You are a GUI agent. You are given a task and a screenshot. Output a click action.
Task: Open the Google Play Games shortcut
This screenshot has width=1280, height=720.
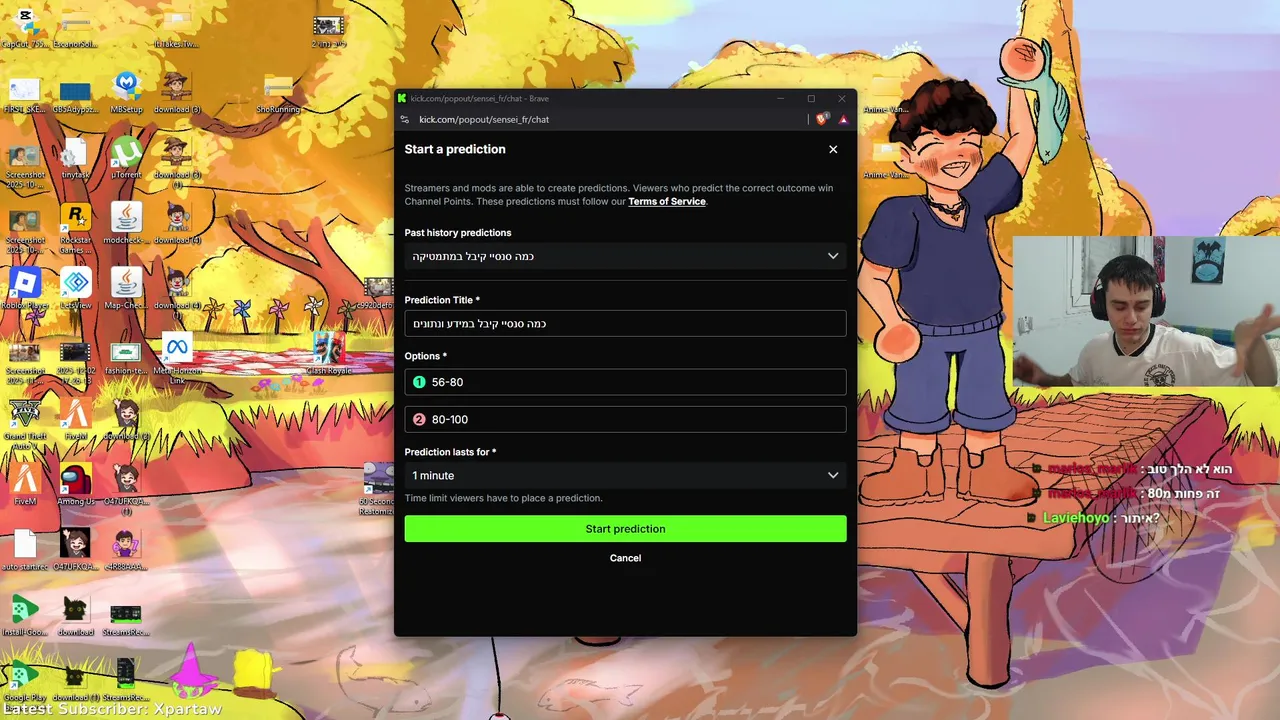tap(25, 681)
